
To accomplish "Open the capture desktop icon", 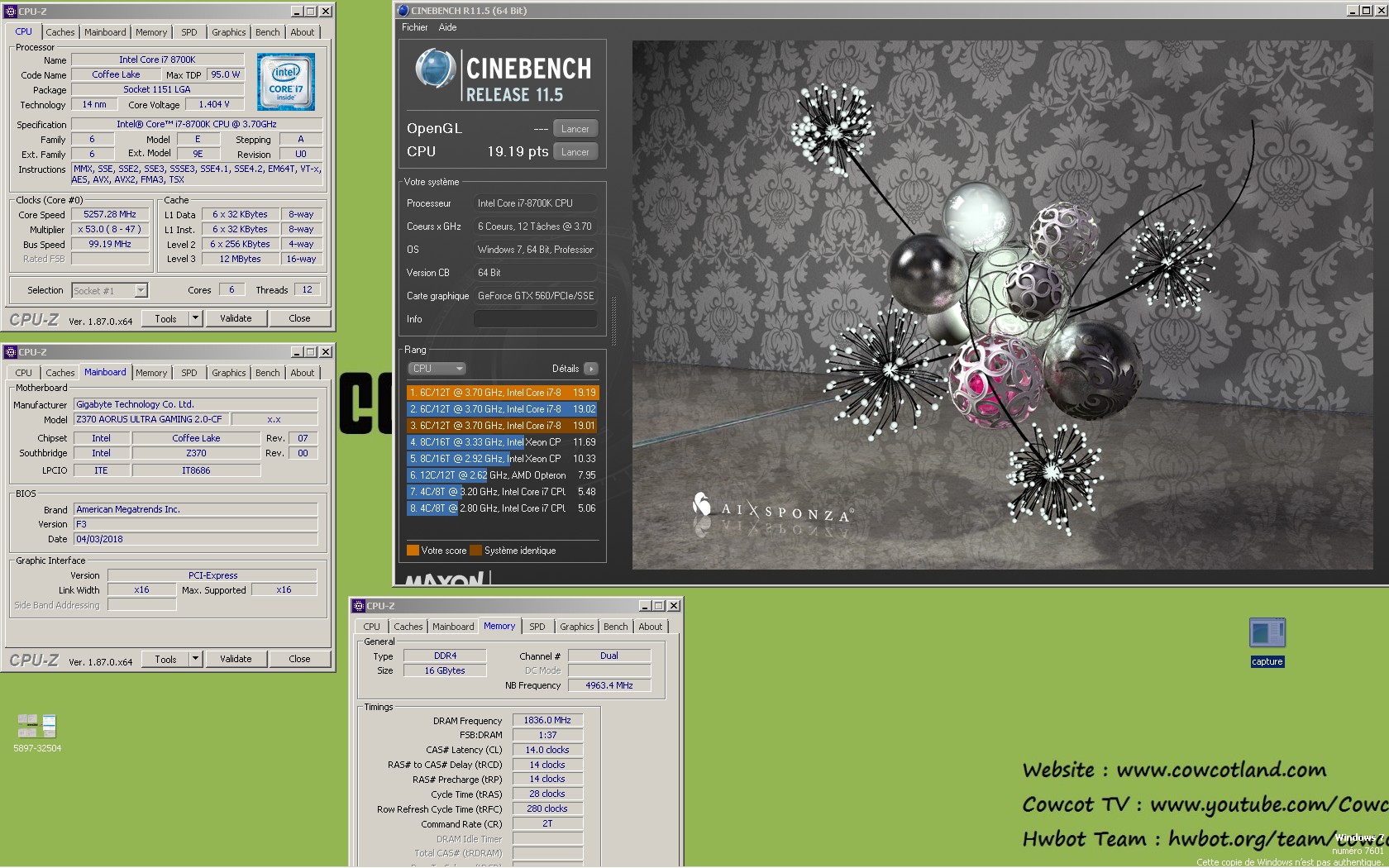I will tap(1267, 642).
